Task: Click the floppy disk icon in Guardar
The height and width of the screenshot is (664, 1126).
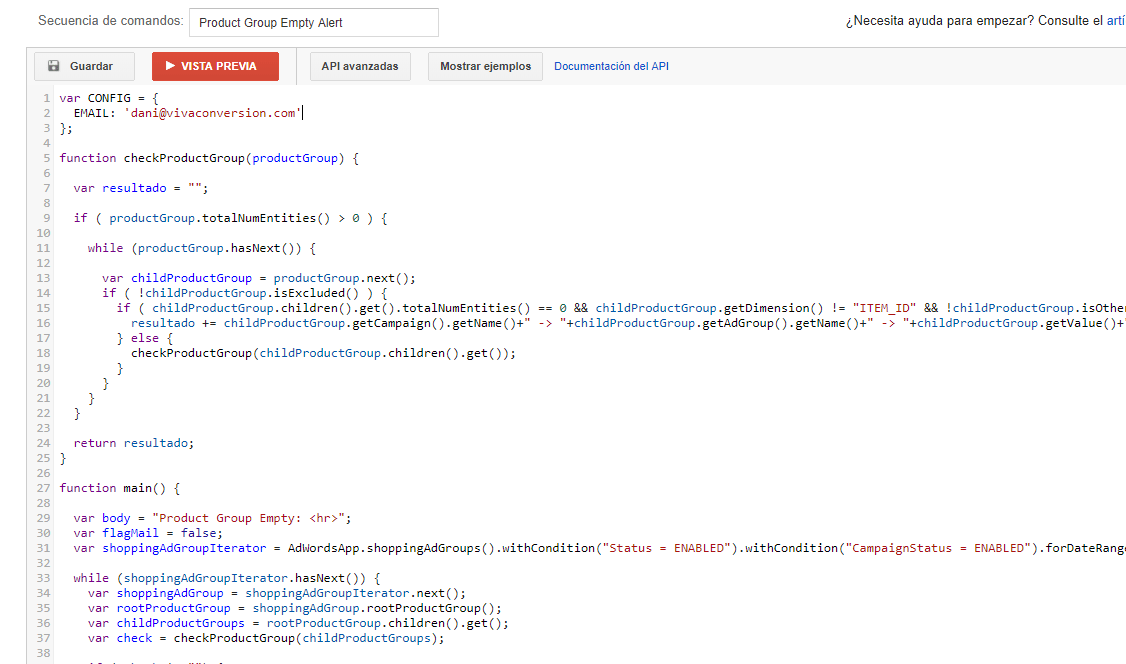Action: (x=54, y=66)
